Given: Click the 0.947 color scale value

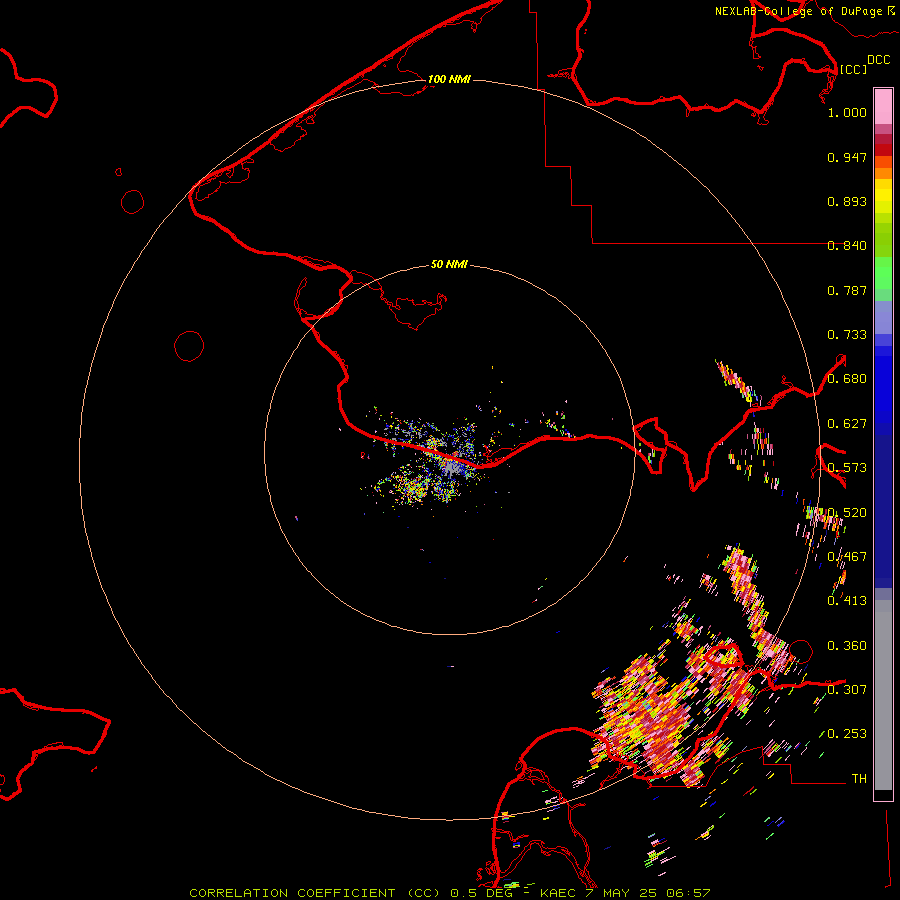Looking at the screenshot, I should [x=847, y=157].
